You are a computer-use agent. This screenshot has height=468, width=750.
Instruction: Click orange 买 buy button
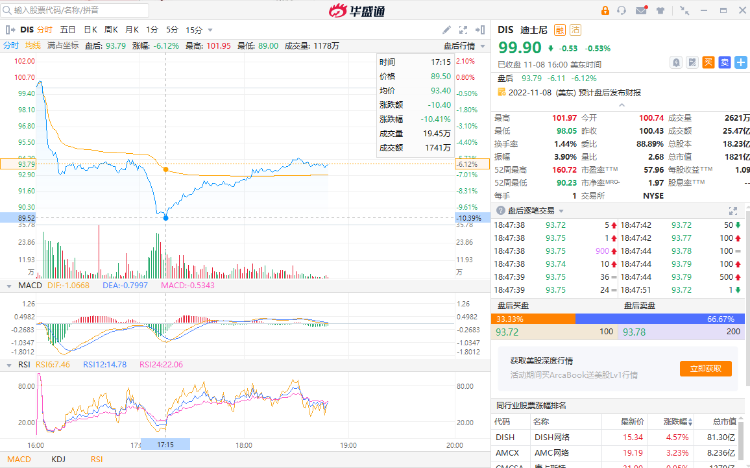pos(708,62)
